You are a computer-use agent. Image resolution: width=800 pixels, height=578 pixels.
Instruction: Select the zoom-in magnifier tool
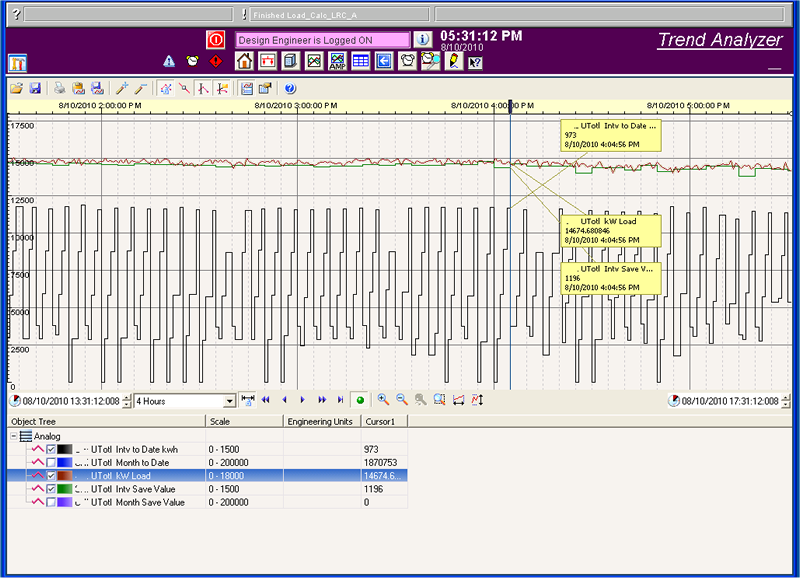pyautogui.click(x=382, y=400)
